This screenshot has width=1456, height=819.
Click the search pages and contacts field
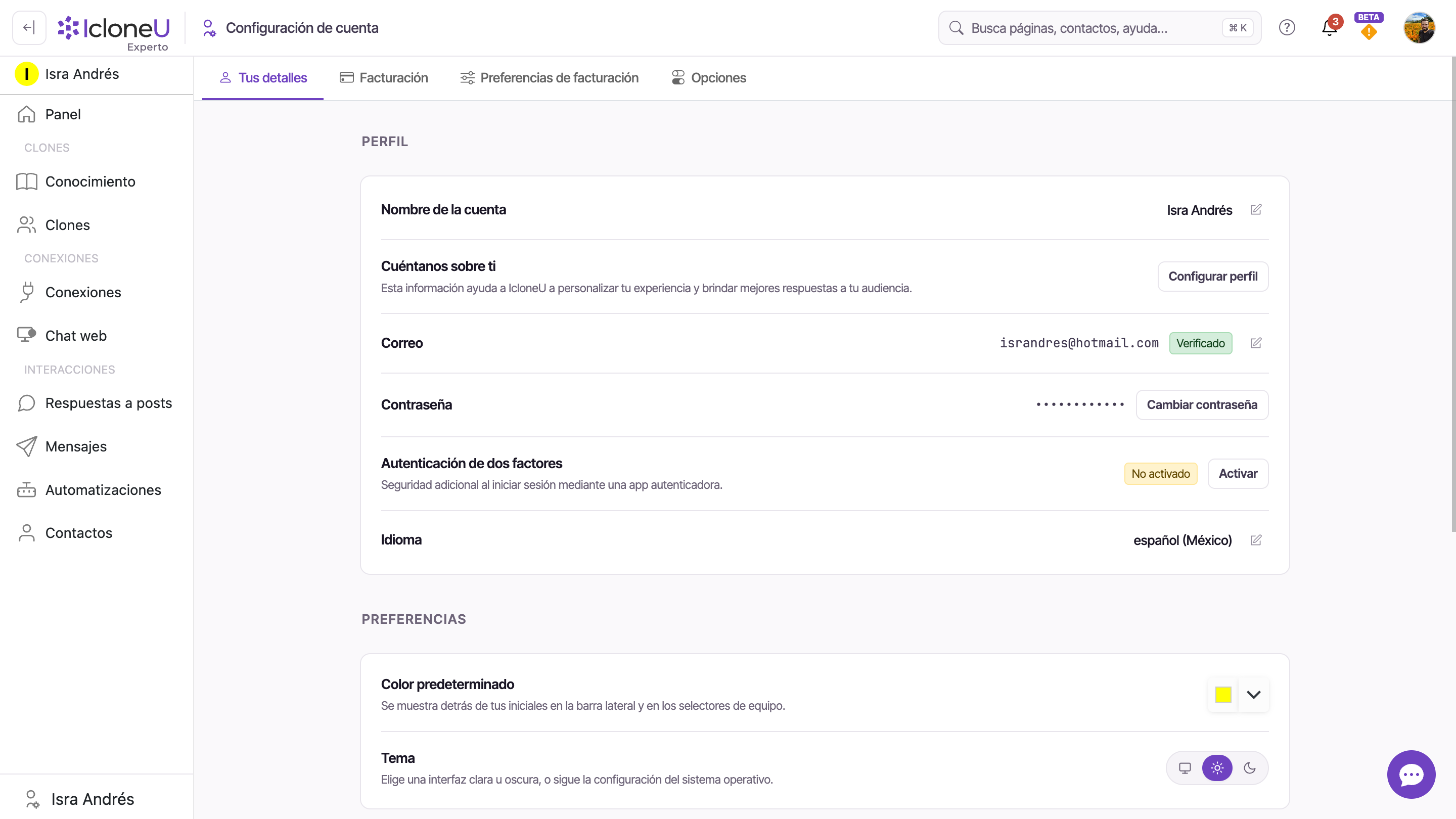(x=1100, y=28)
